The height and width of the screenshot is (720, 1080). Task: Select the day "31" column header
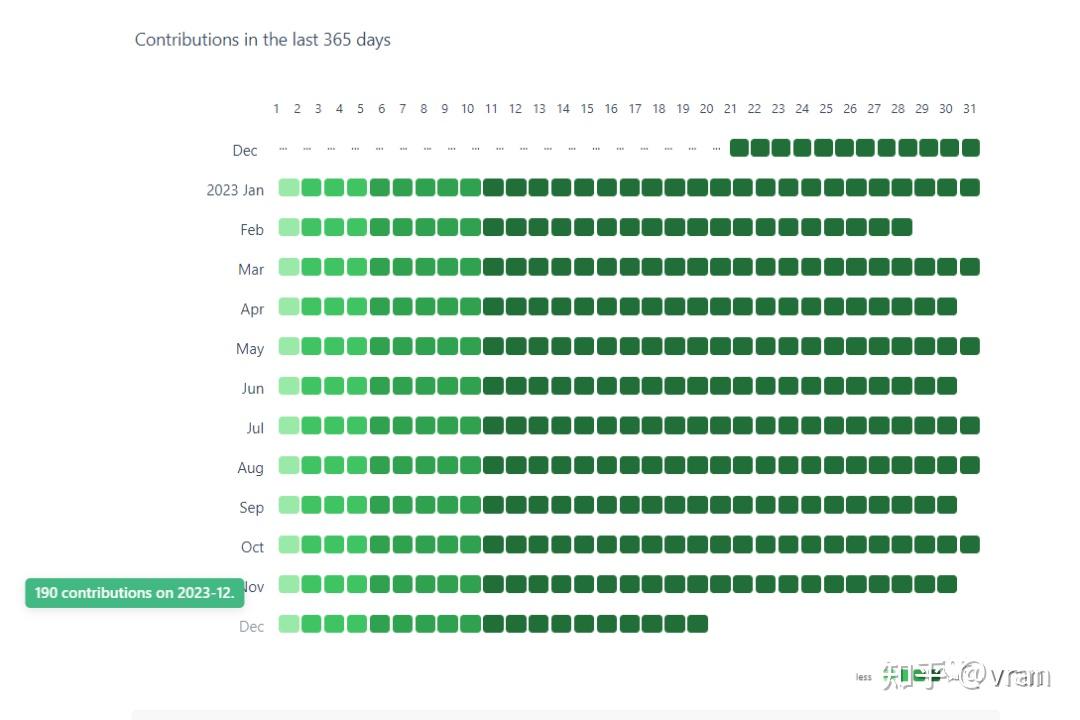point(969,109)
